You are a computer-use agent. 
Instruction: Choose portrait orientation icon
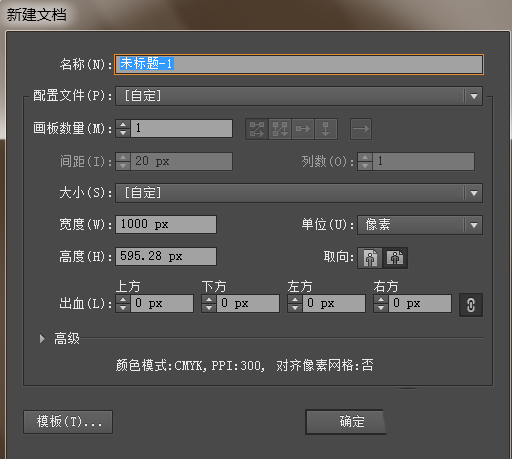[370, 258]
